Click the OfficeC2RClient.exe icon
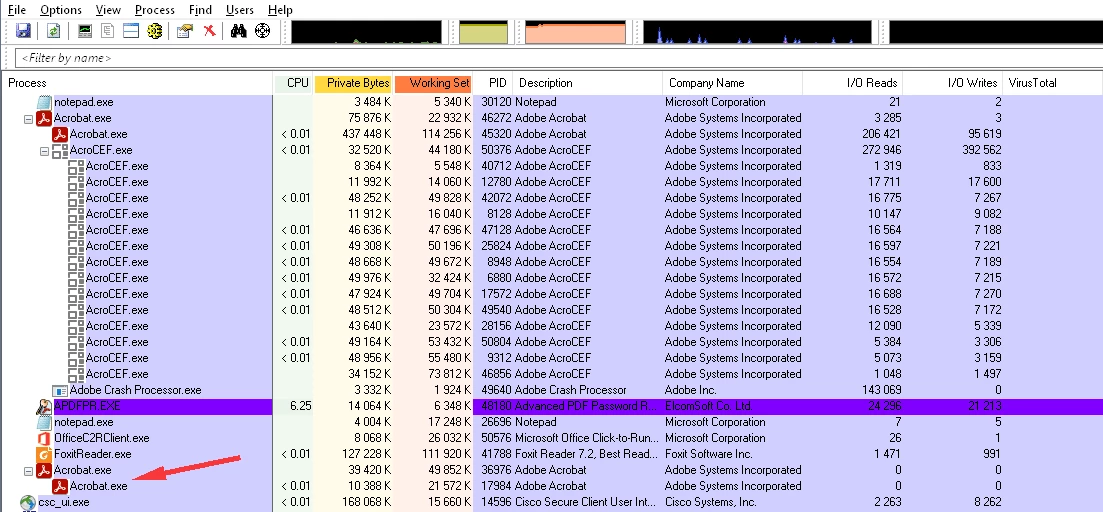Image resolution: width=1103 pixels, height=512 pixels. (x=44, y=438)
